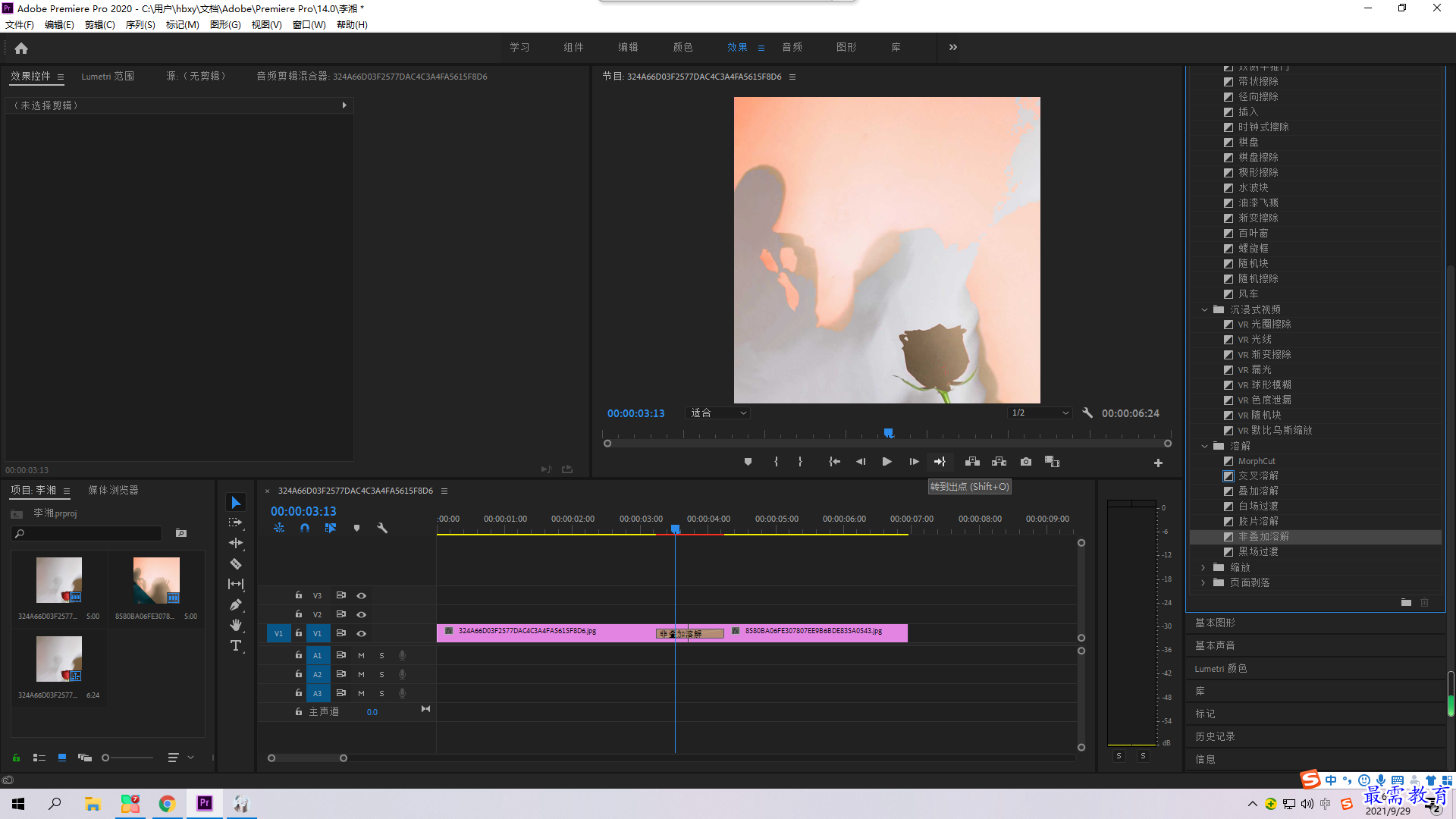Select the Hand tool
Viewport: 1456px width, 819px height.
click(x=236, y=625)
